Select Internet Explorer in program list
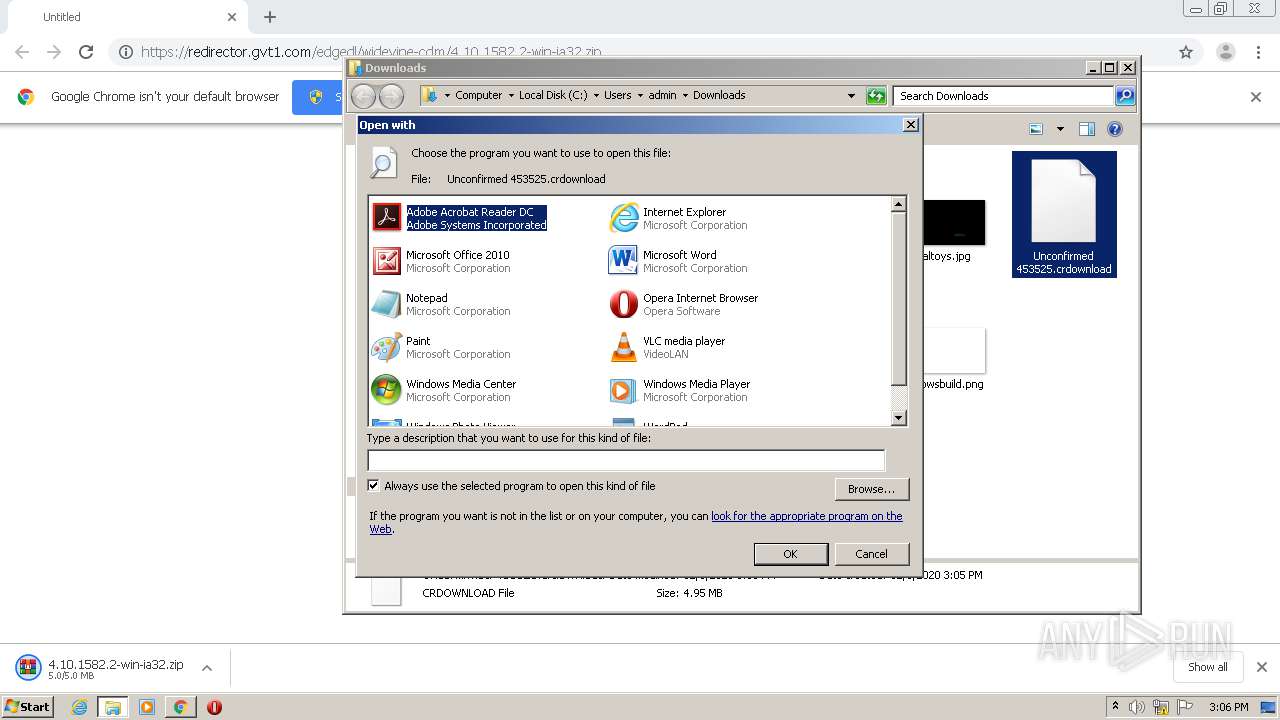1280x720 pixels. click(x=679, y=218)
